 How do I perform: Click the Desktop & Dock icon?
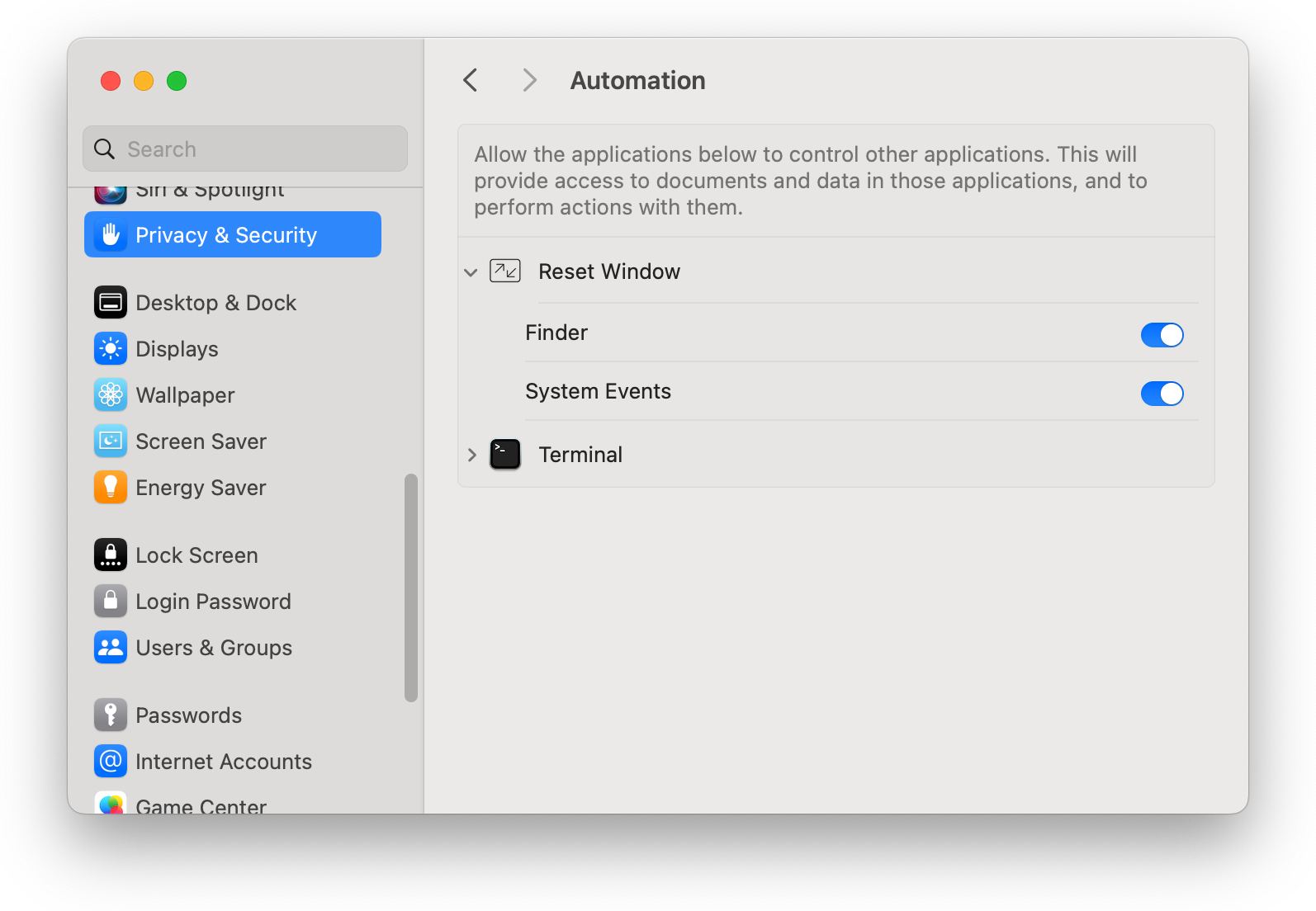[111, 303]
